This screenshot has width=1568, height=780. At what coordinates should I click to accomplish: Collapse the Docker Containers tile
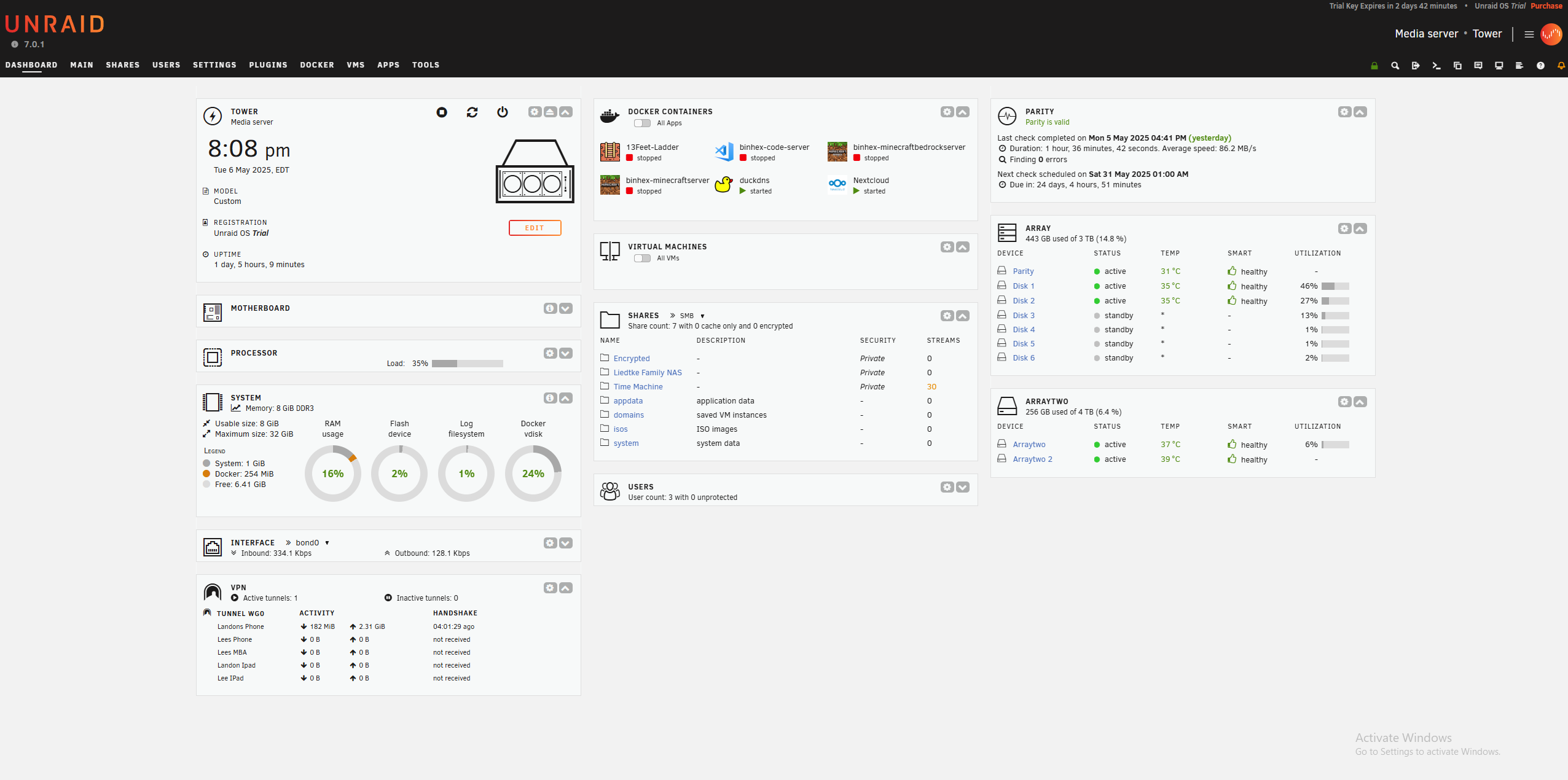coord(963,112)
